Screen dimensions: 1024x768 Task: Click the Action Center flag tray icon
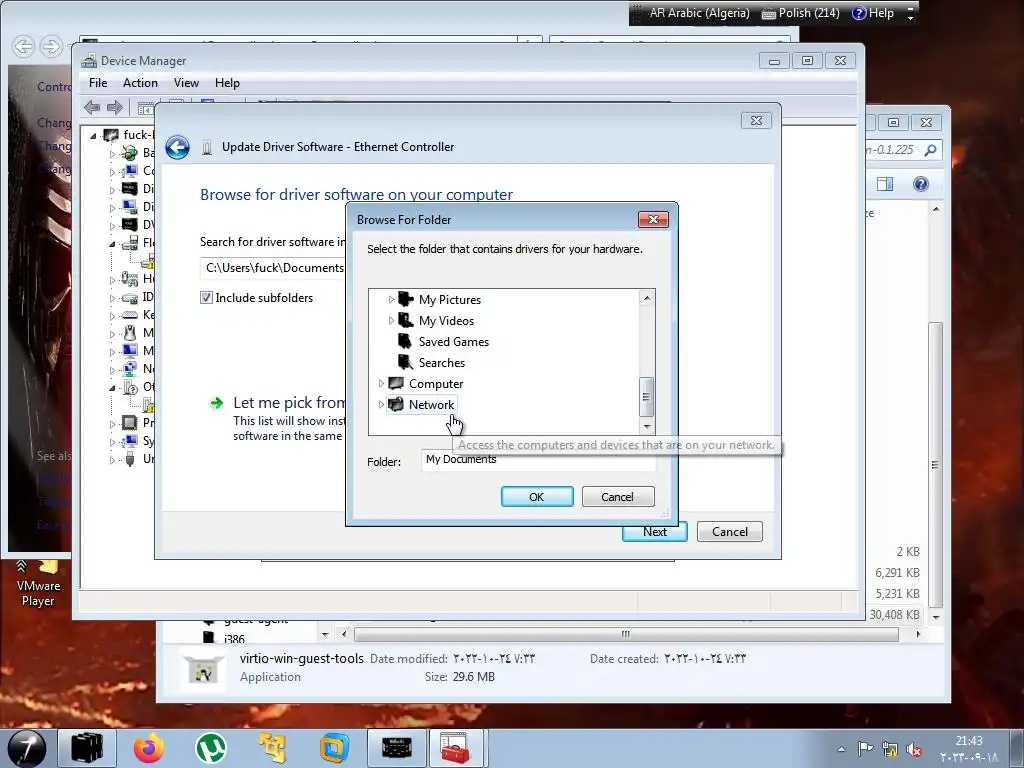tap(865, 749)
